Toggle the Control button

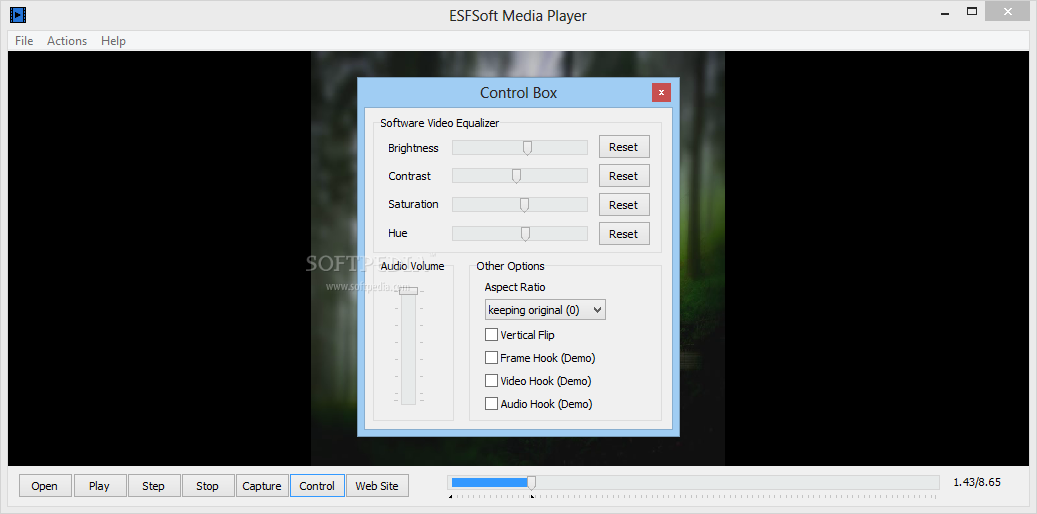(317, 486)
